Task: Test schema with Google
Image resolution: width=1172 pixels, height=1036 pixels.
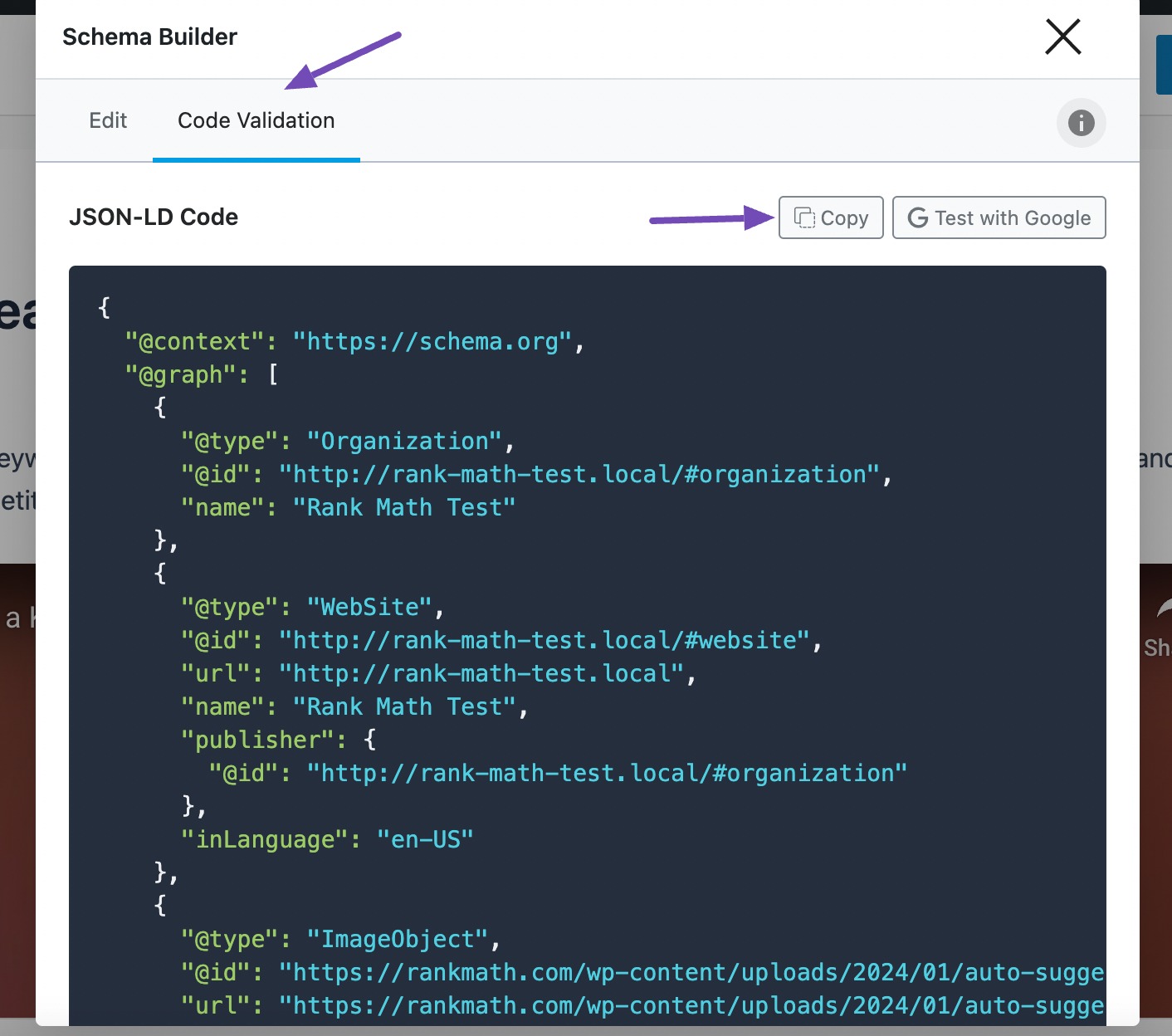Action: [999, 217]
